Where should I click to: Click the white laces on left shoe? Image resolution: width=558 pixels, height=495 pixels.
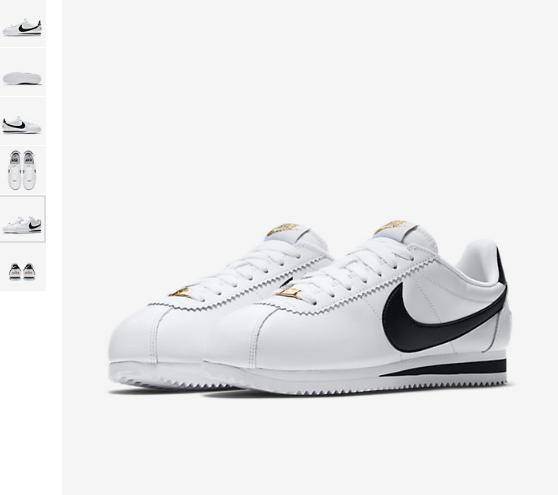249,270
